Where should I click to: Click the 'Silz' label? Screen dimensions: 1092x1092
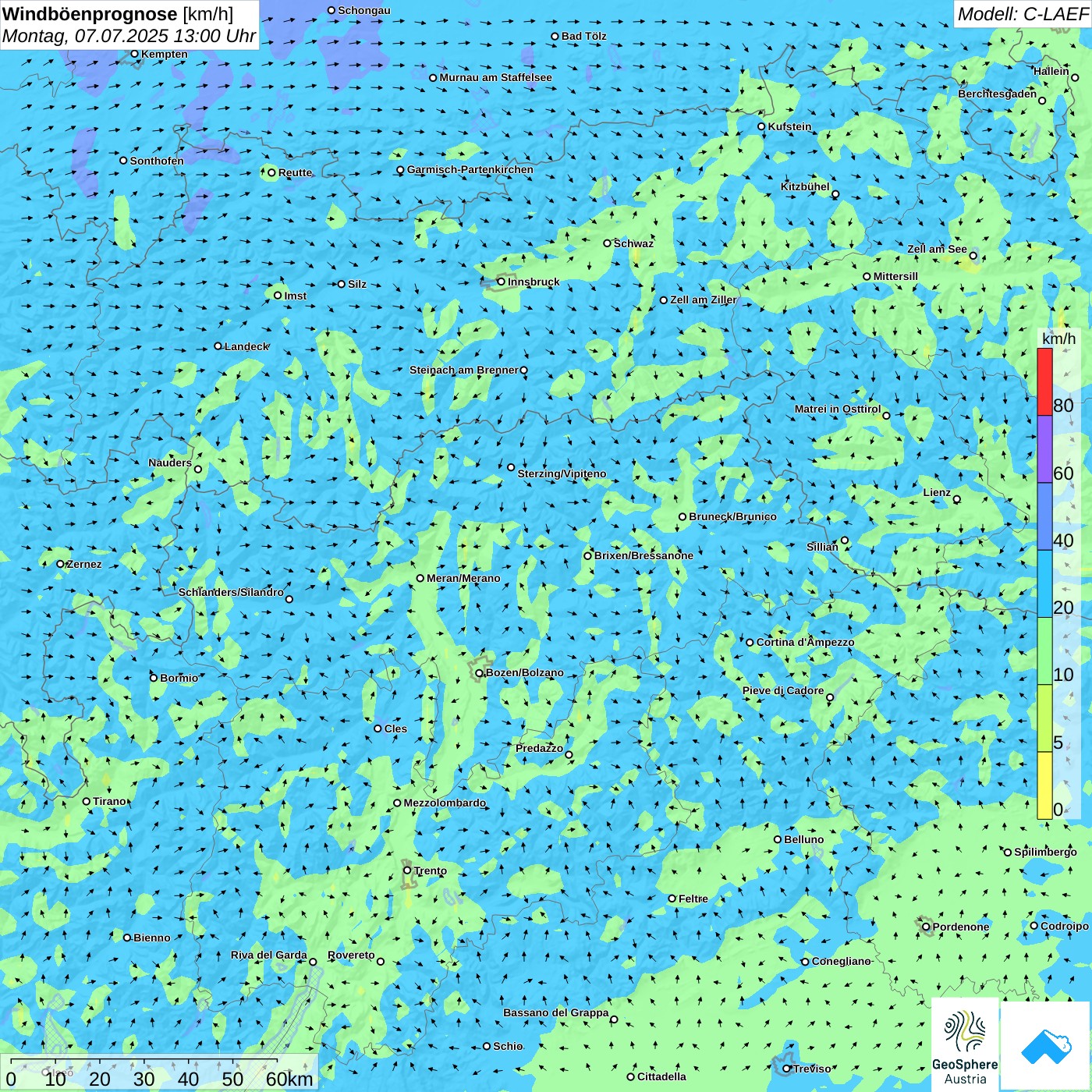click(x=357, y=284)
